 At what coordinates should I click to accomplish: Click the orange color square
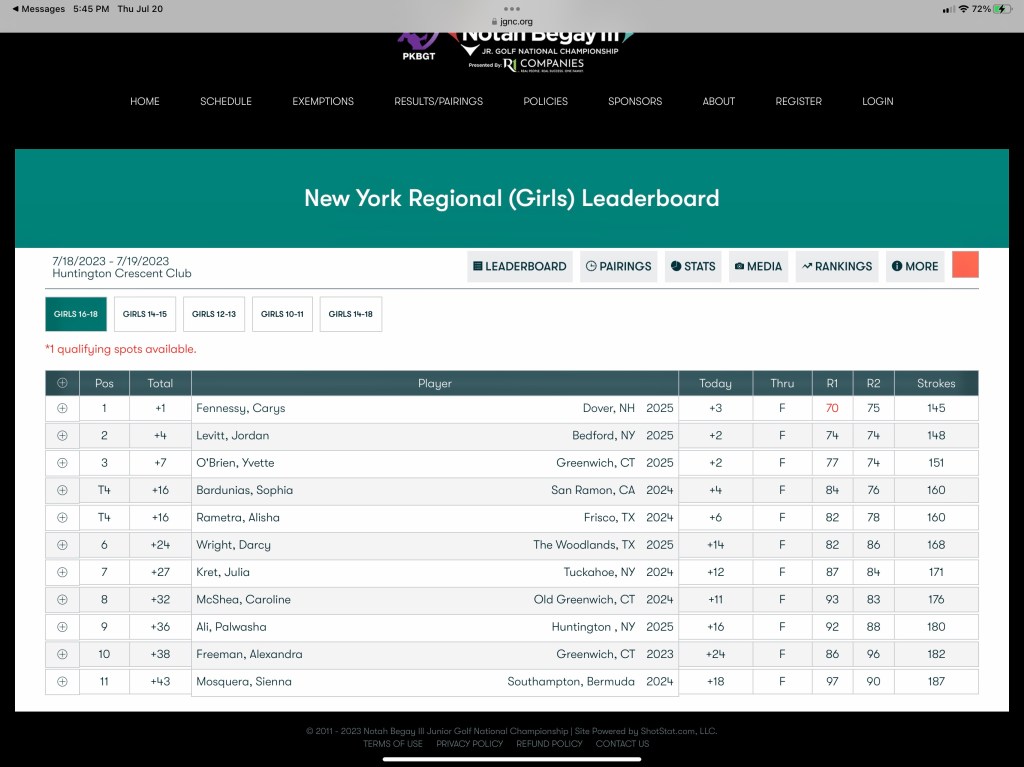point(965,265)
